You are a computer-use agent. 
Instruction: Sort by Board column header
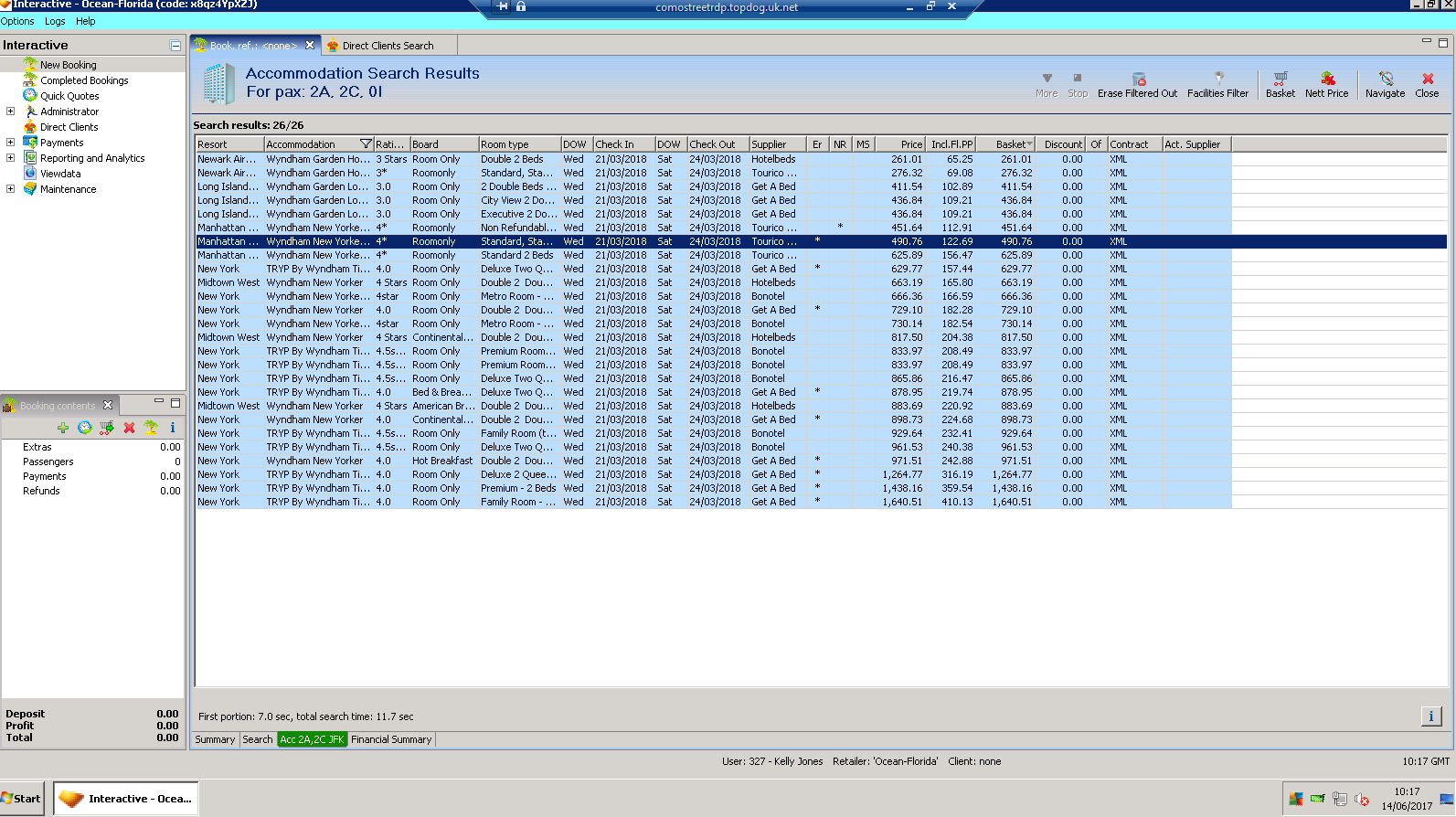(444, 144)
